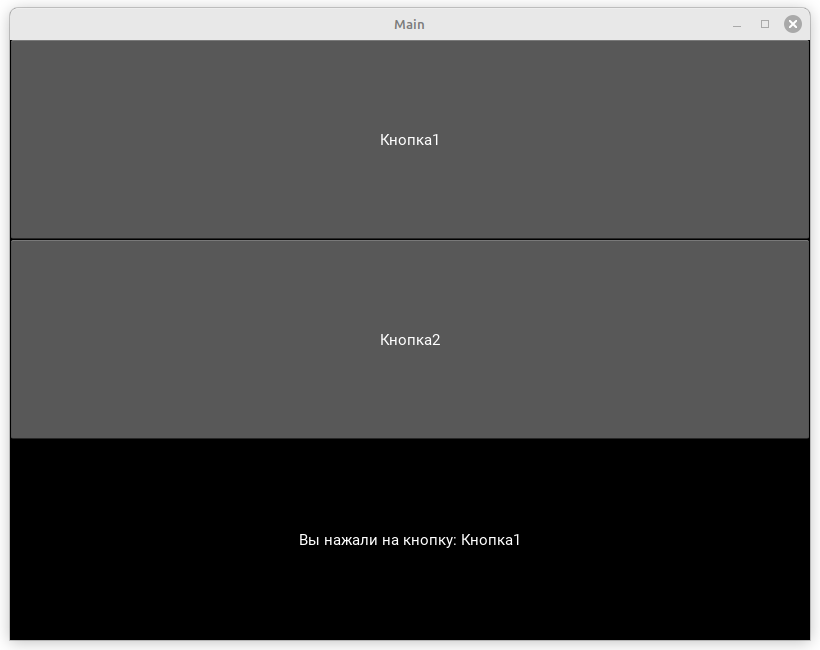This screenshot has height=650, width=820.
Task: Click the Кнопка1 button
Action: coord(409,140)
